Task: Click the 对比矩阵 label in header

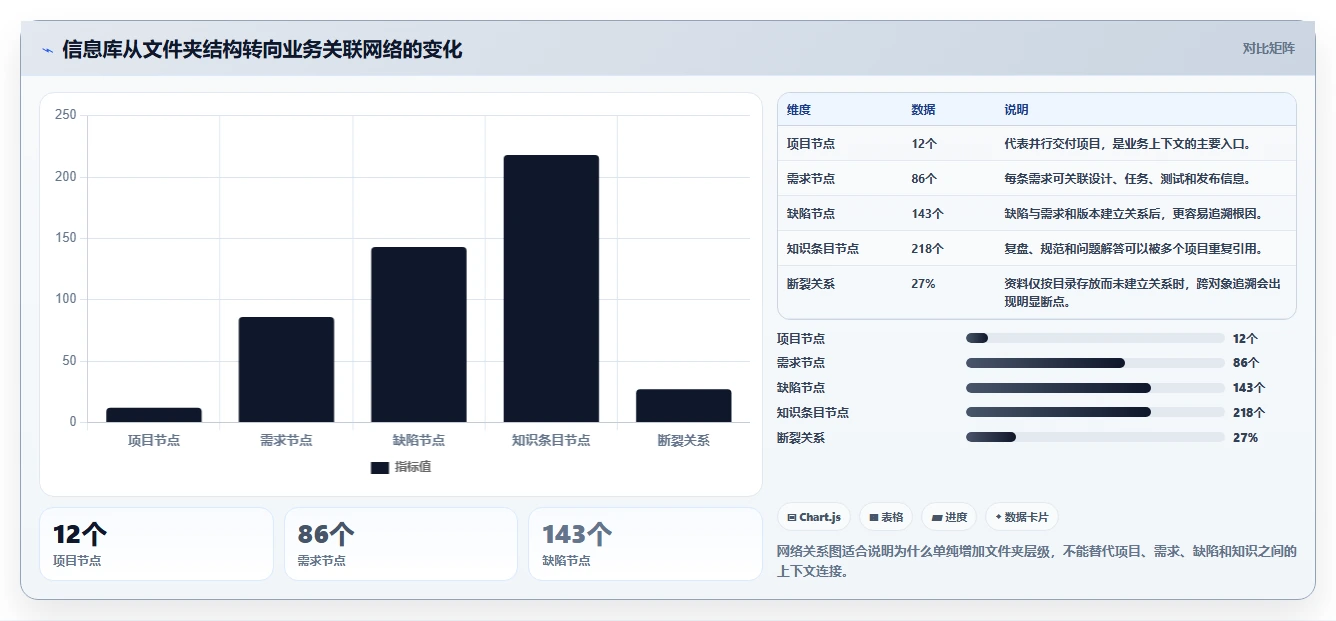Action: tap(1268, 48)
